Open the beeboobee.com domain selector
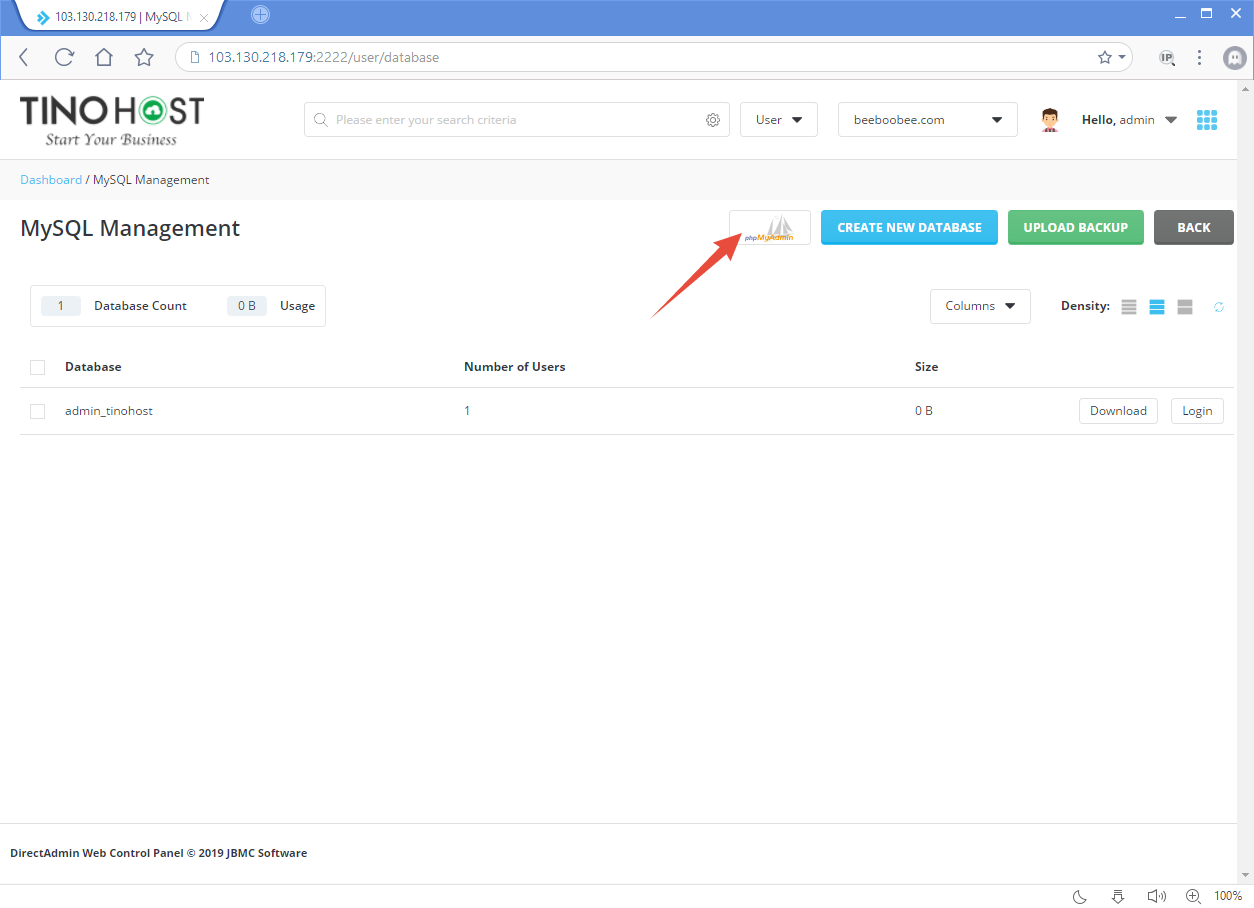 click(x=926, y=119)
